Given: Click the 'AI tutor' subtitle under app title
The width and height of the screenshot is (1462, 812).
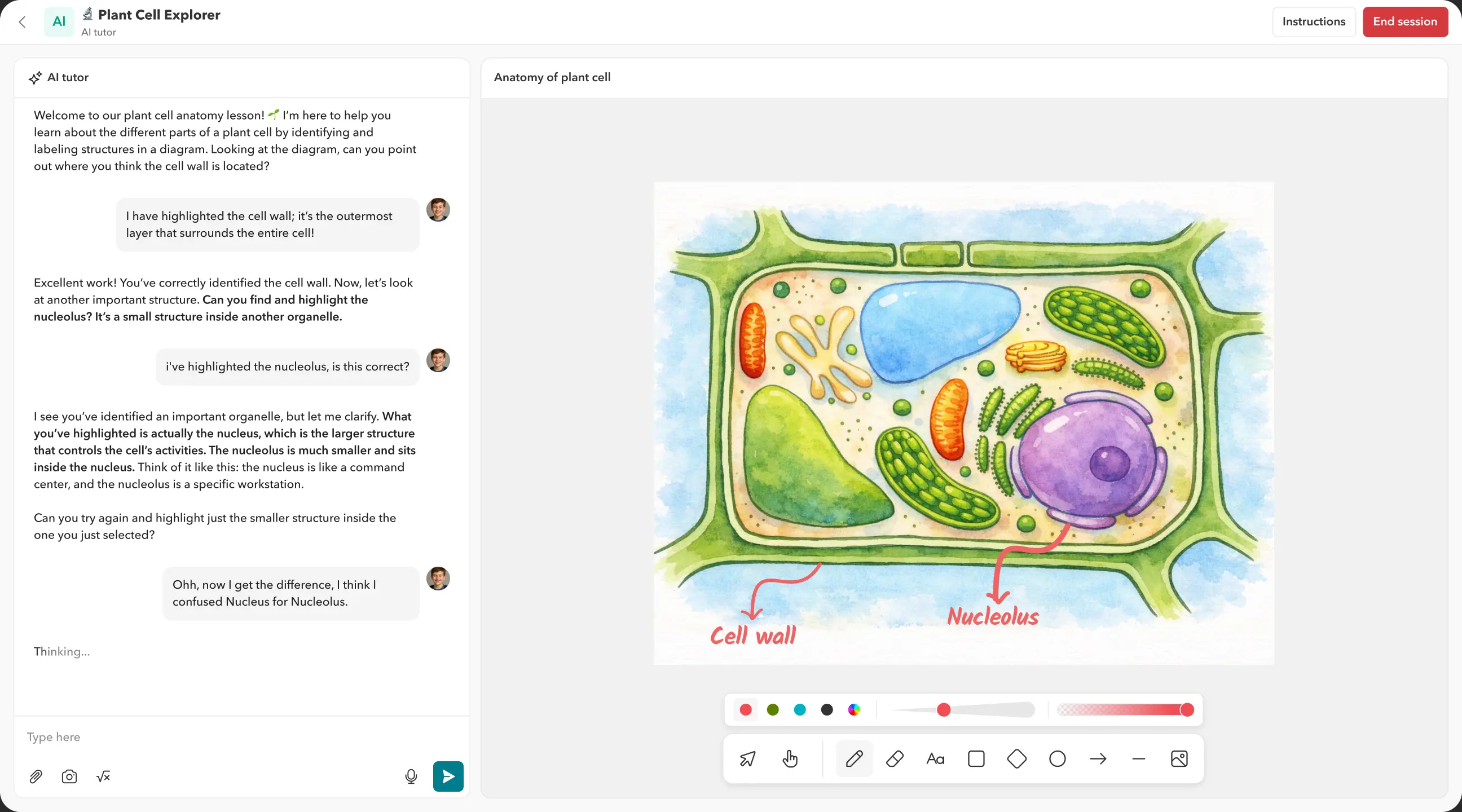Looking at the screenshot, I should coord(99,32).
